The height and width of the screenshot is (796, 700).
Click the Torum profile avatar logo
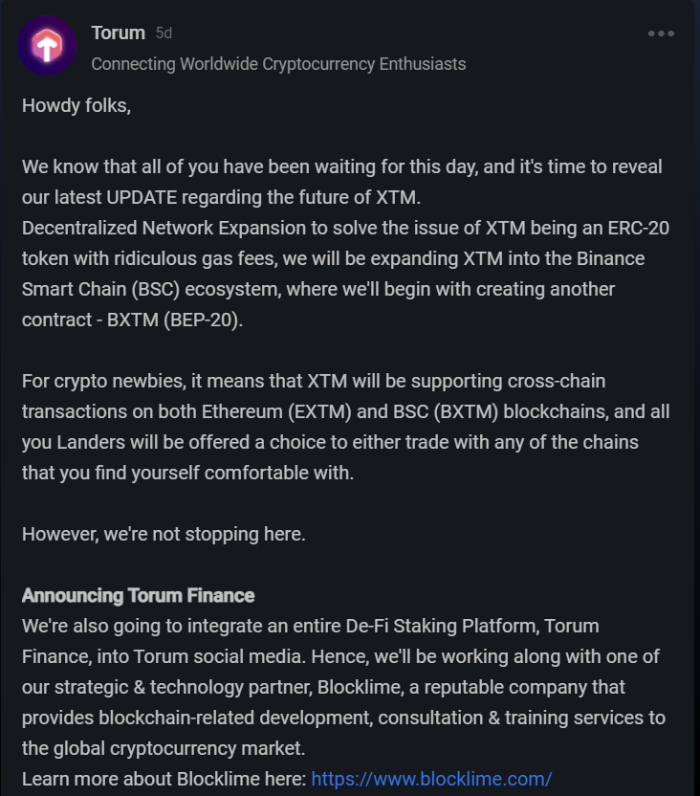(x=47, y=46)
